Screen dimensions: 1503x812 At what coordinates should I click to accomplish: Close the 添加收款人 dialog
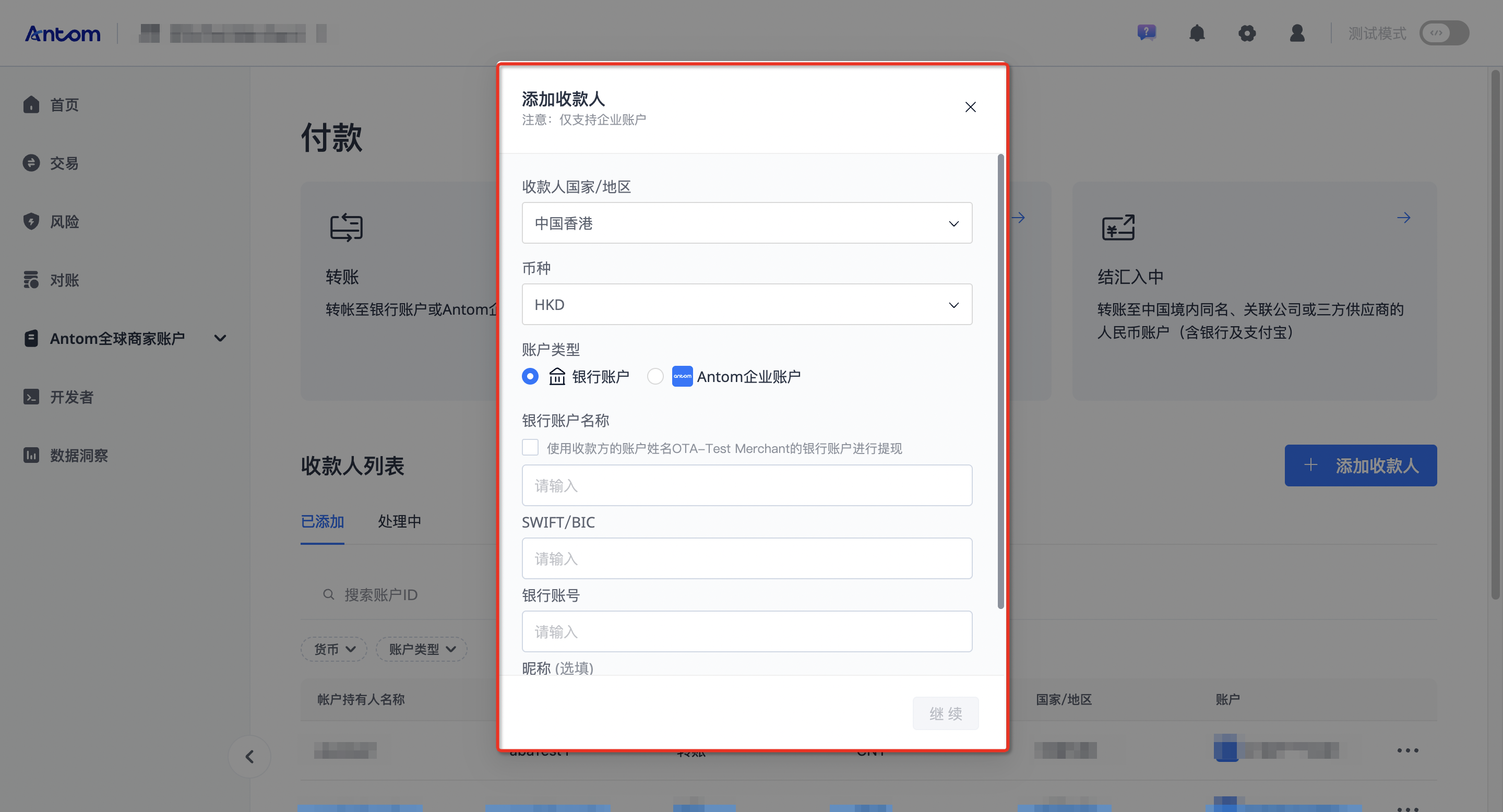tap(970, 107)
